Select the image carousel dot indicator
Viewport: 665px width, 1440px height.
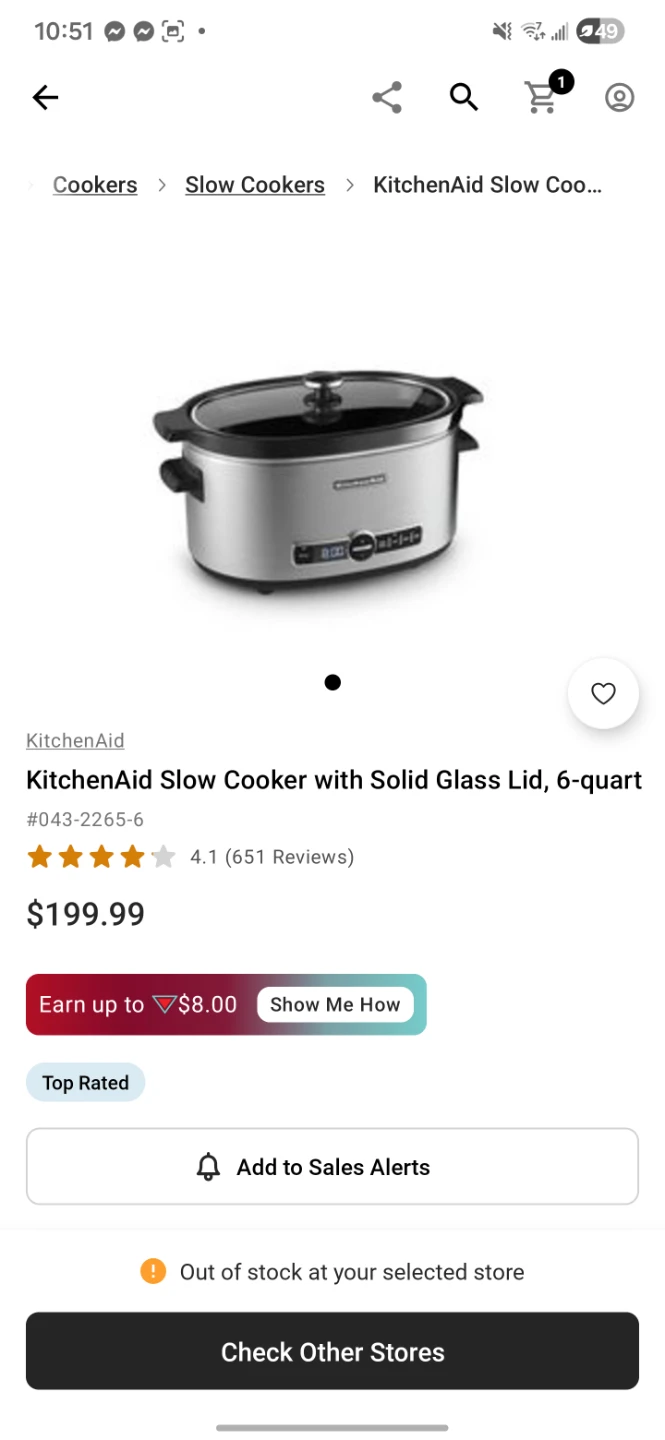coord(333,682)
